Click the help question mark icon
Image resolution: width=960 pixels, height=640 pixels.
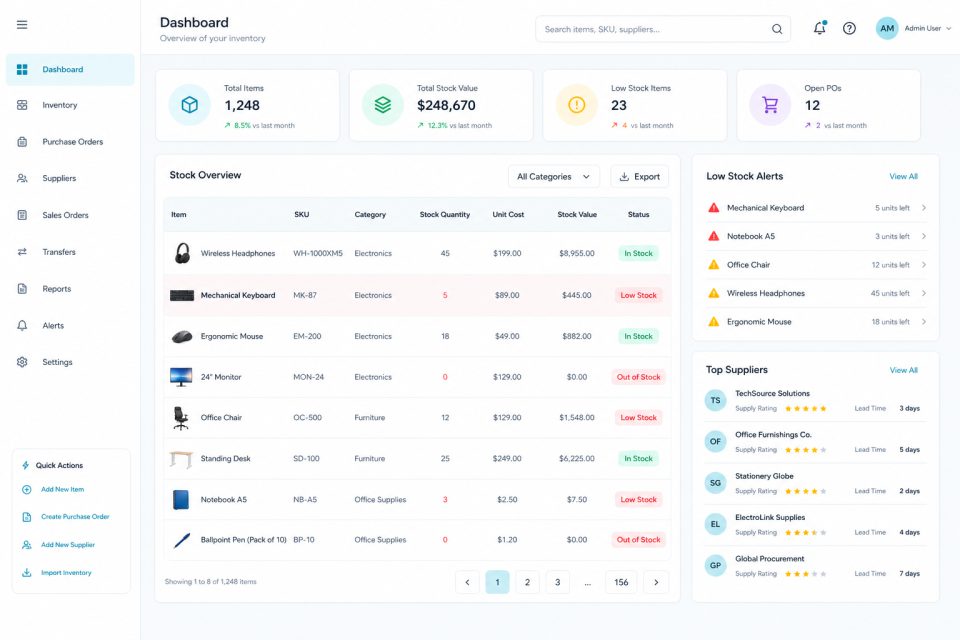pyautogui.click(x=849, y=28)
